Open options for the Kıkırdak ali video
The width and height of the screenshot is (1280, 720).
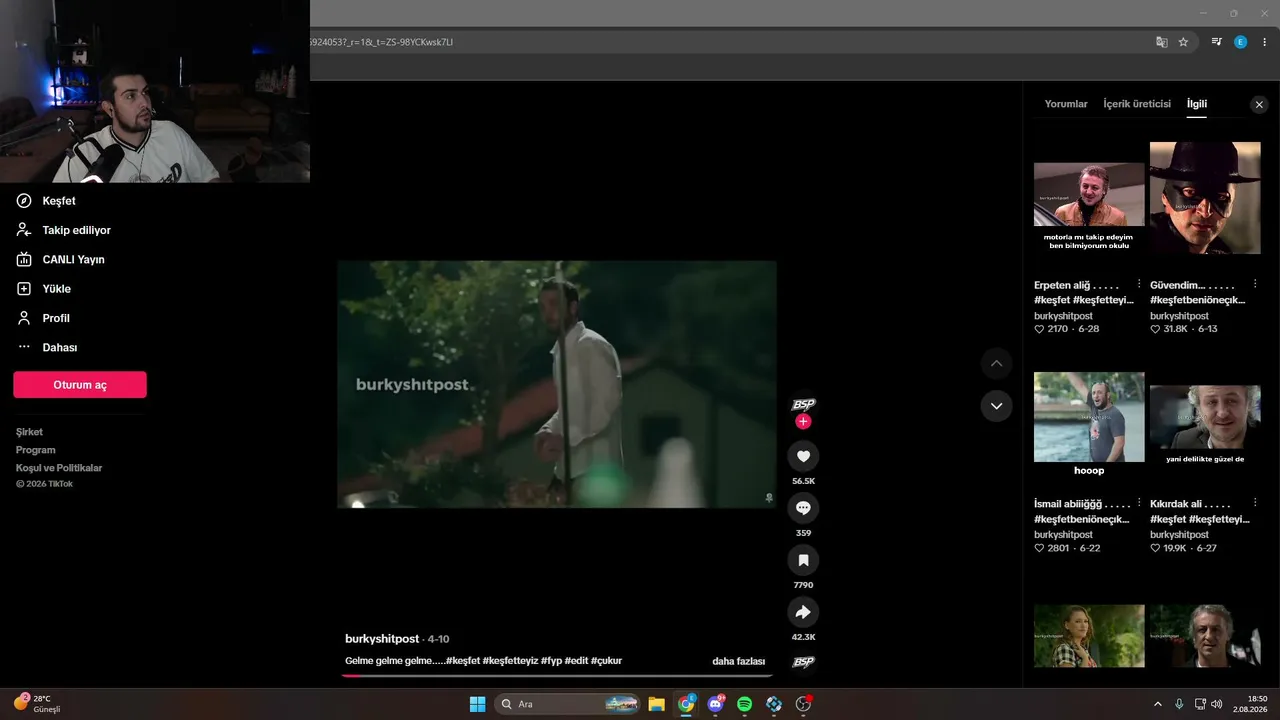pos(1255,504)
